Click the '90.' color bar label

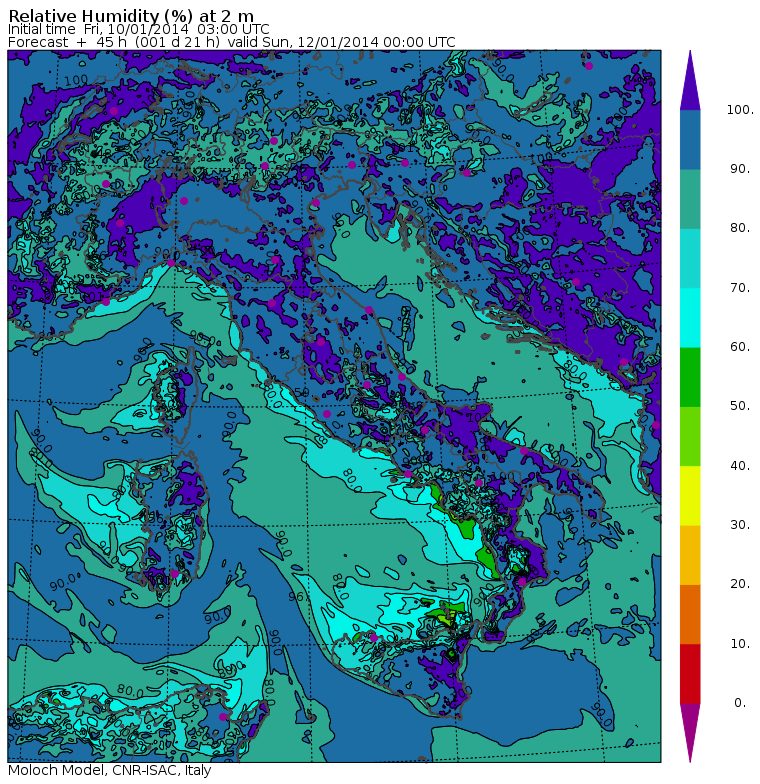740,169
